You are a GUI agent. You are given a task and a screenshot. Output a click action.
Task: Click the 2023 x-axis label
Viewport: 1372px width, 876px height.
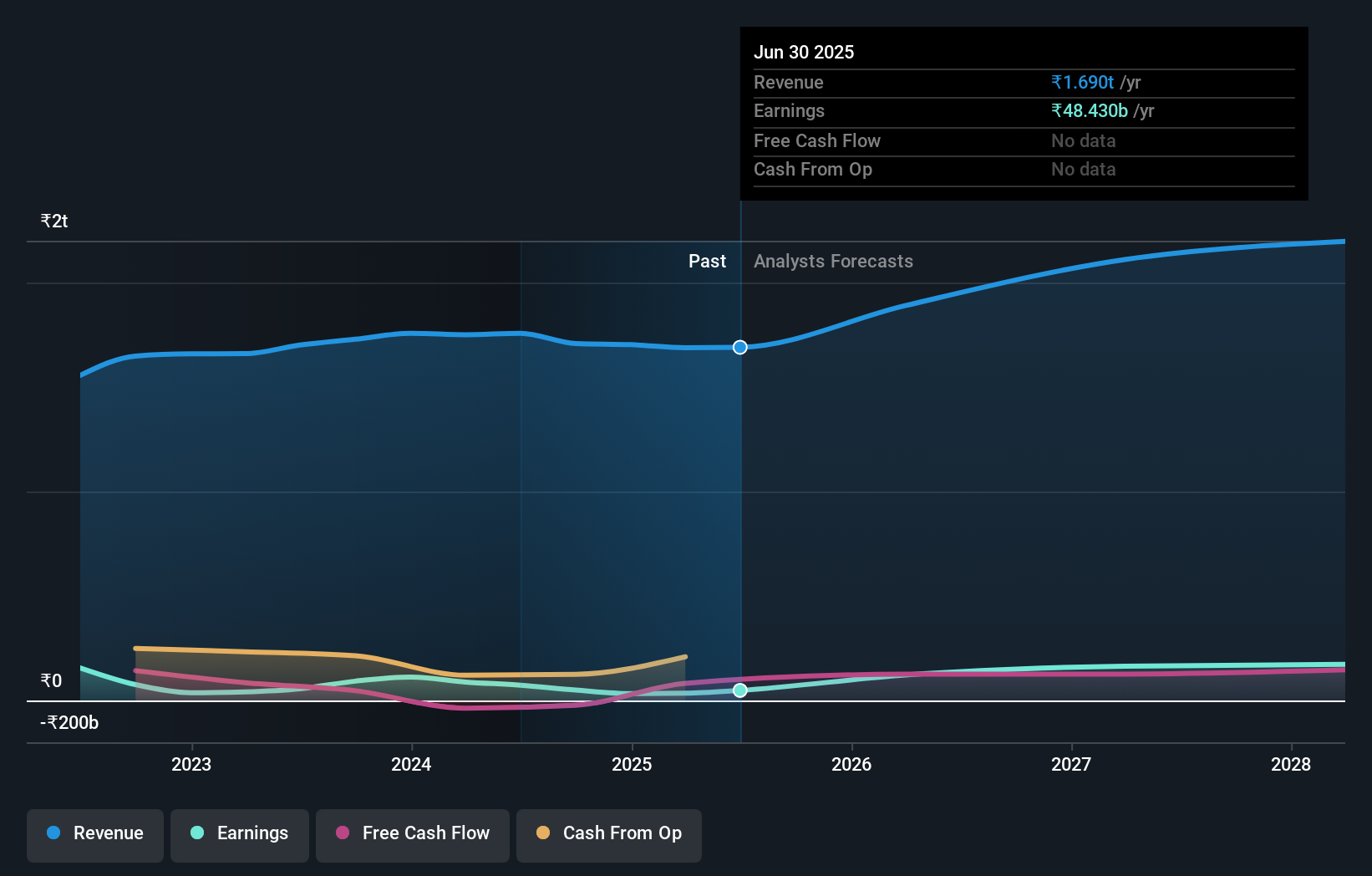[x=191, y=764]
